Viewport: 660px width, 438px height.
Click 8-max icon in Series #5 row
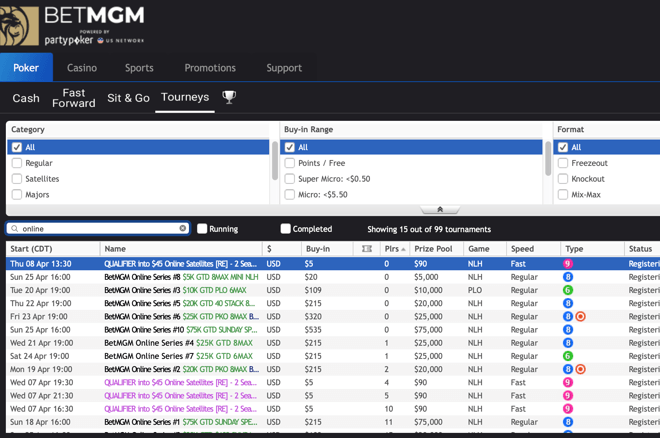567,303
